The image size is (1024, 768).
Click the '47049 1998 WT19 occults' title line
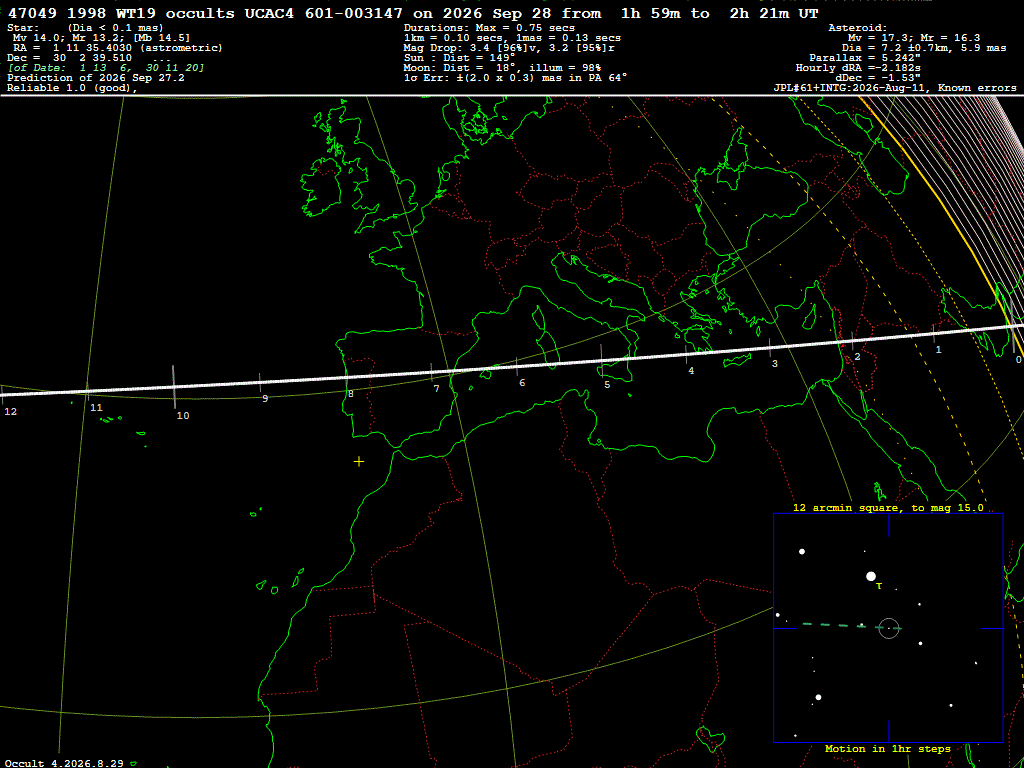coord(121,14)
